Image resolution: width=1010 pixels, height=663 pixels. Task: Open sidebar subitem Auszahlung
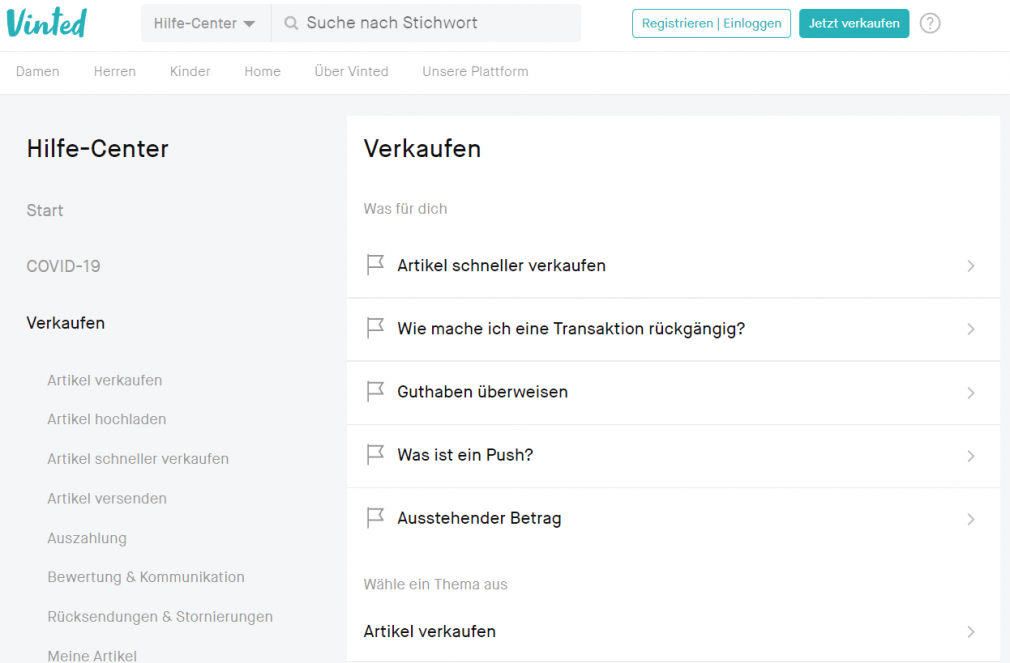coord(87,538)
